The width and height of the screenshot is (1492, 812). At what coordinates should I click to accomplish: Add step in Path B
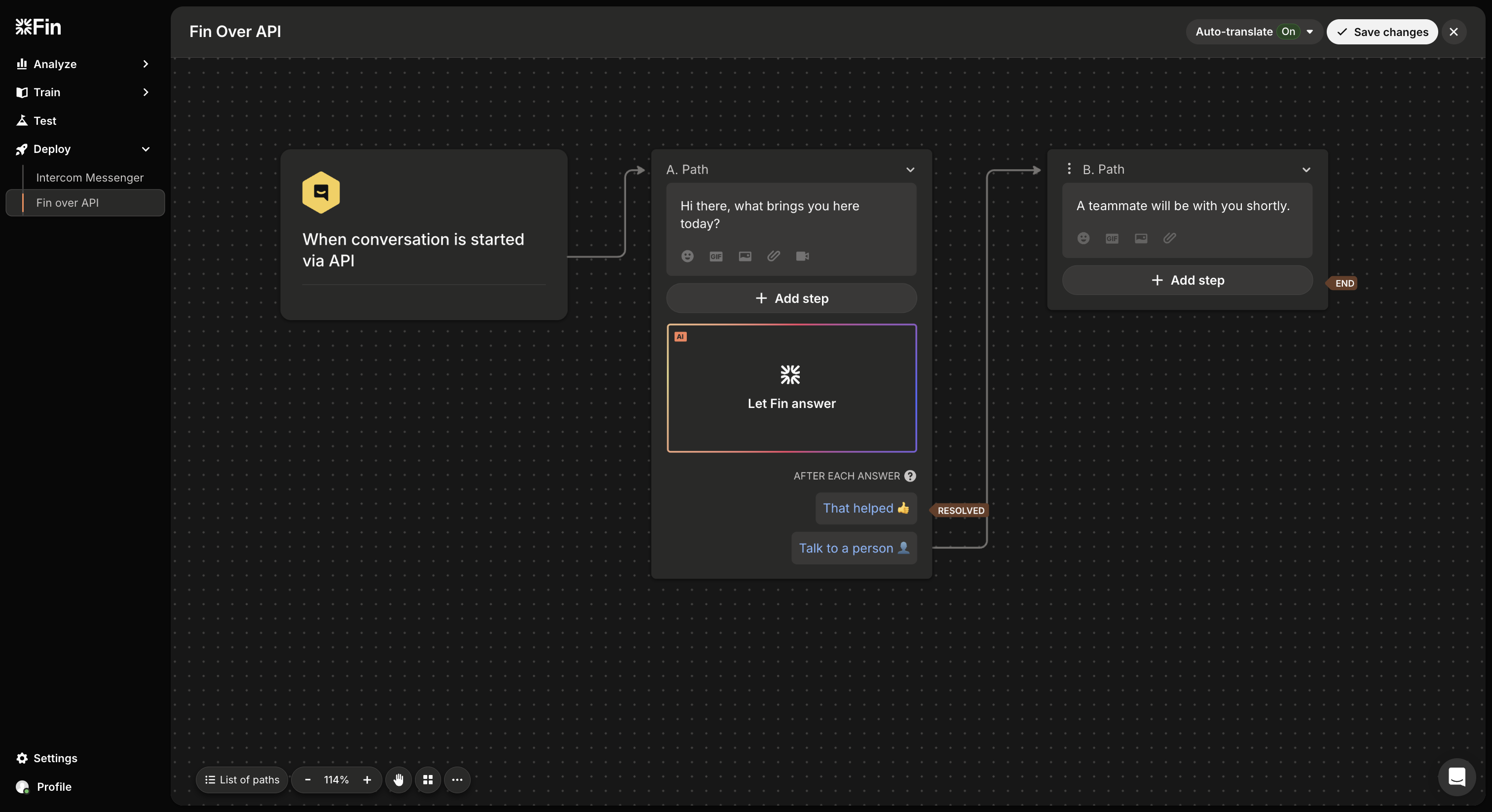click(1188, 280)
